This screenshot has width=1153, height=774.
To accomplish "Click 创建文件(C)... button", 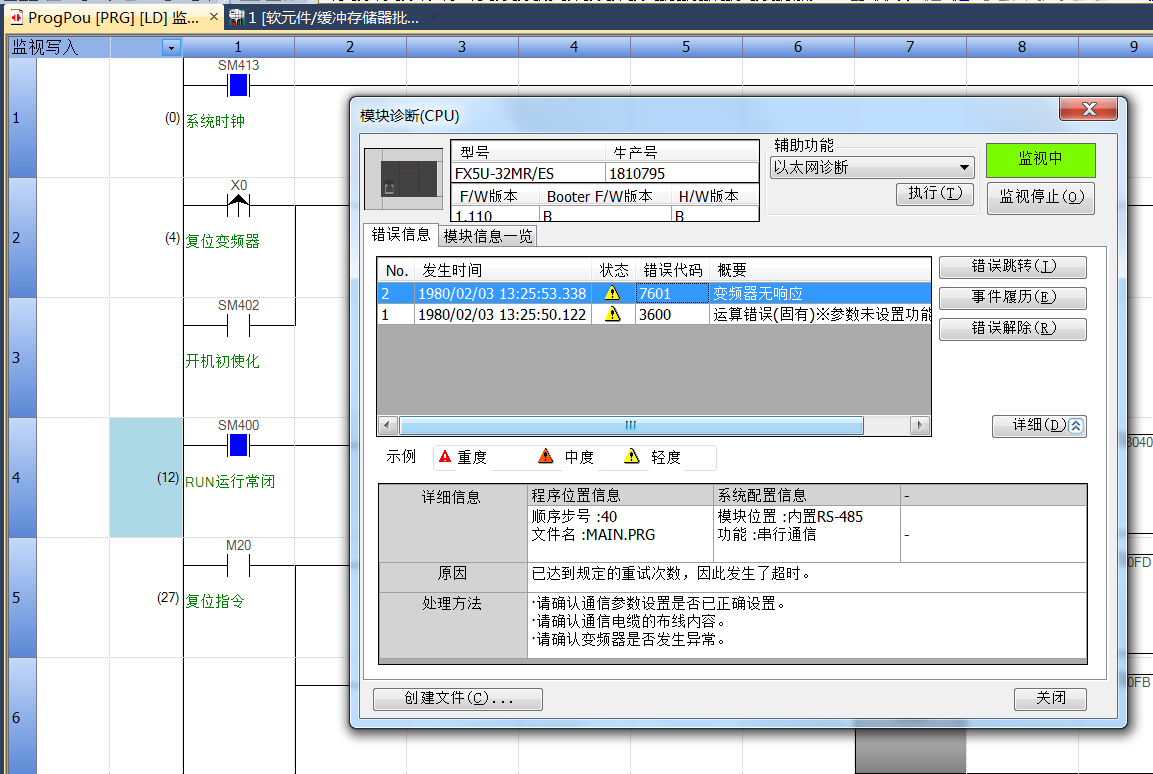I will (x=458, y=699).
